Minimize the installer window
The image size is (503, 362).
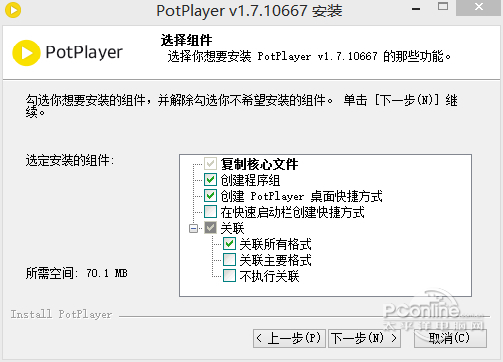416,8
